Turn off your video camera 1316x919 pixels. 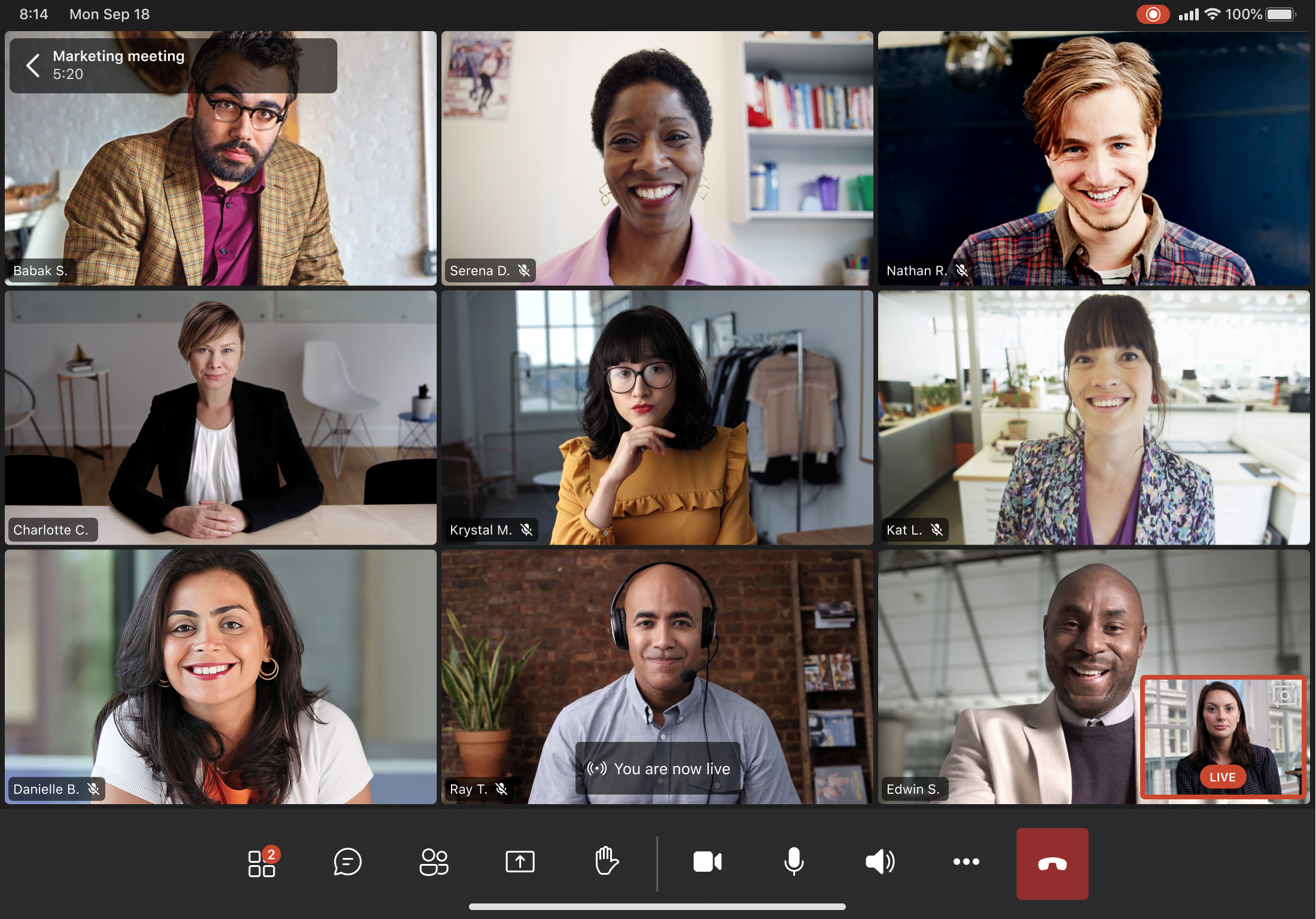click(707, 862)
